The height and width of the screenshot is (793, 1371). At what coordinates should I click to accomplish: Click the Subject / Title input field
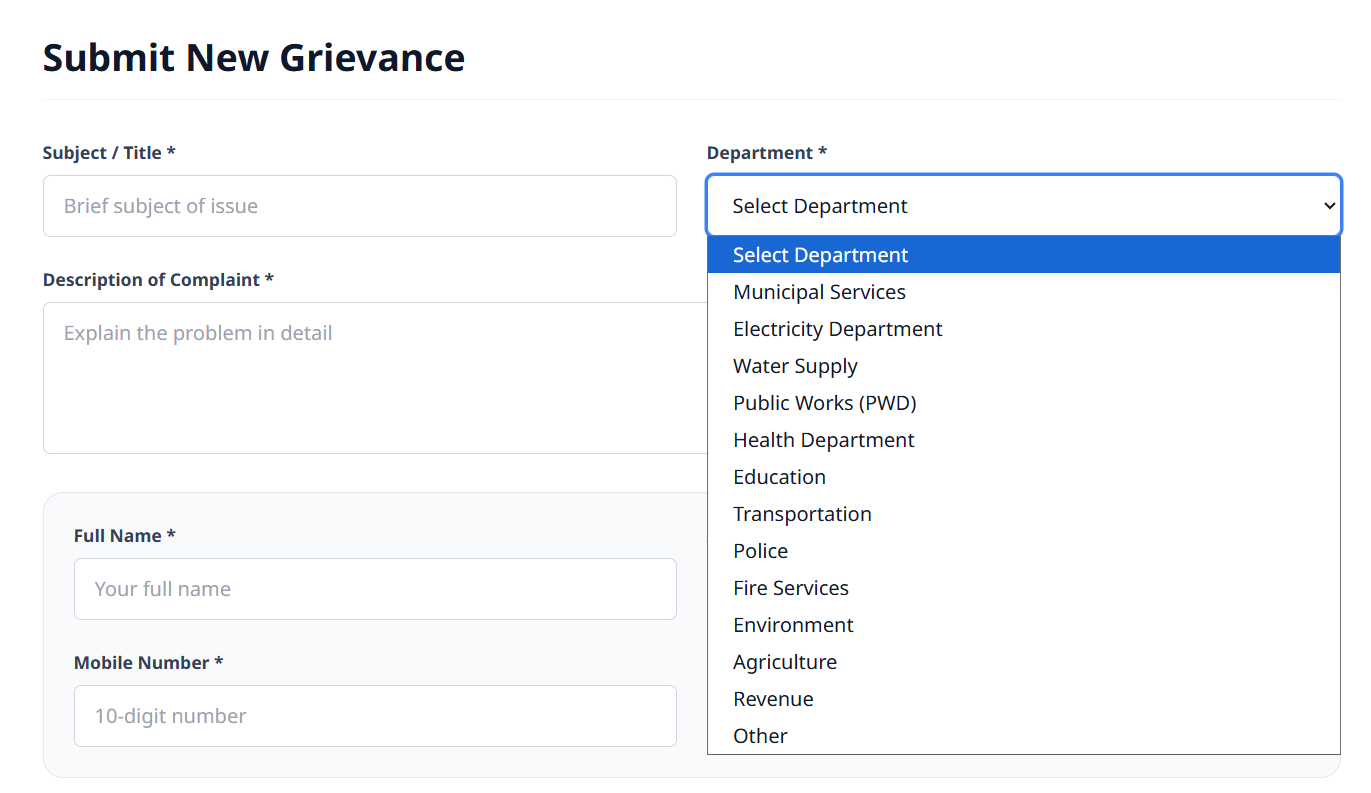tap(360, 205)
